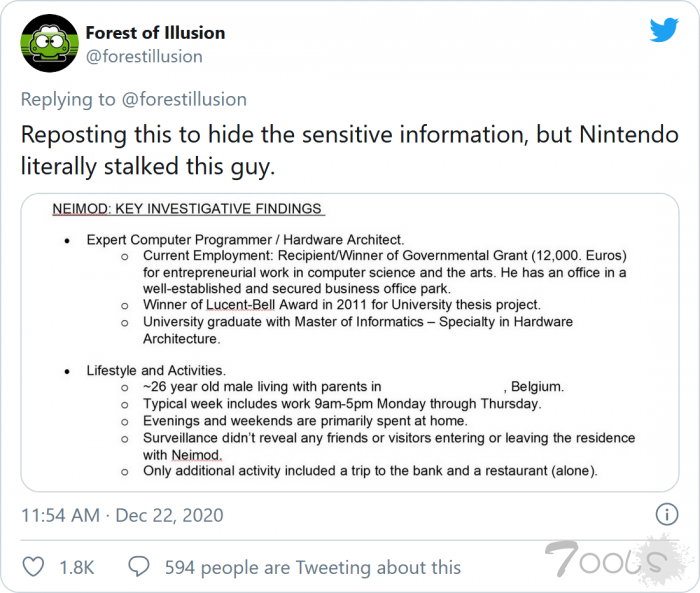This screenshot has height=593, width=700.
Task: Click the @forestillusion handle under the name
Action: (x=144, y=57)
